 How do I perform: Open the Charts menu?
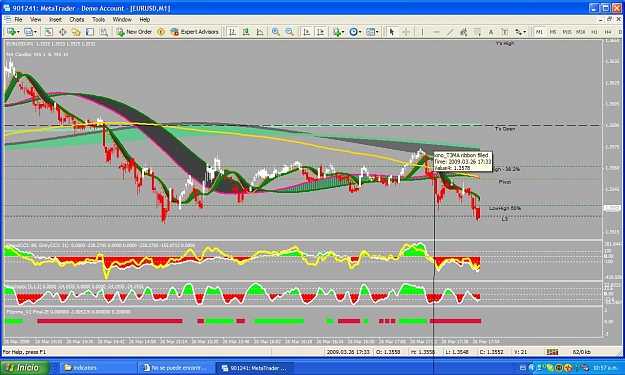tap(77, 19)
